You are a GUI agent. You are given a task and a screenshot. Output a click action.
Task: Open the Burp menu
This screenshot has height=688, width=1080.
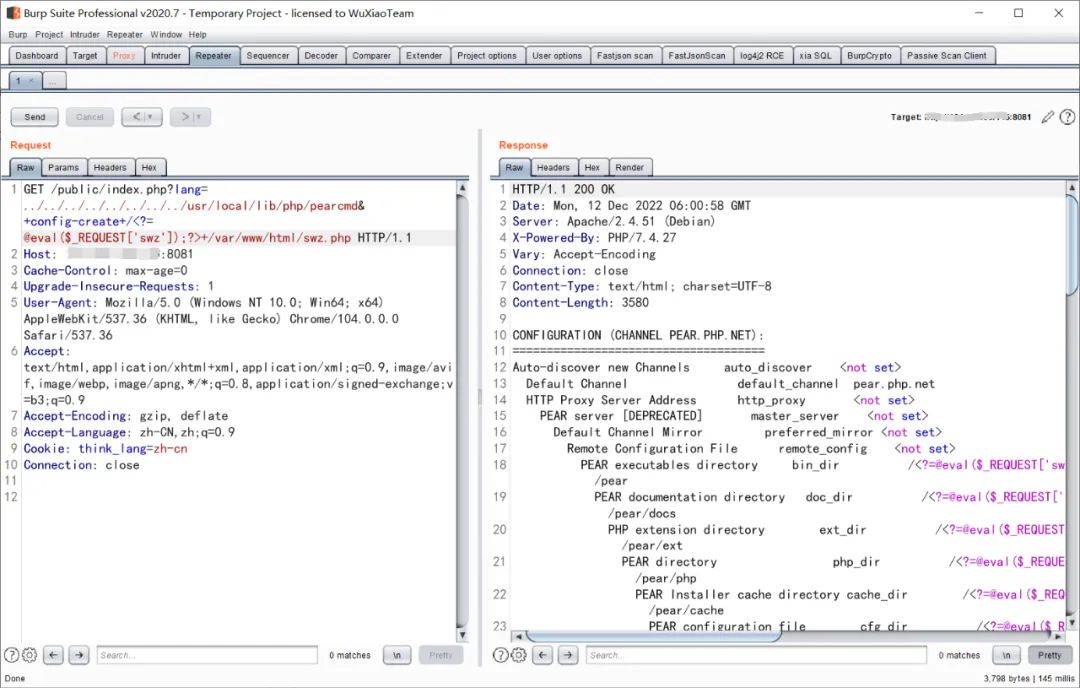[x=18, y=34]
